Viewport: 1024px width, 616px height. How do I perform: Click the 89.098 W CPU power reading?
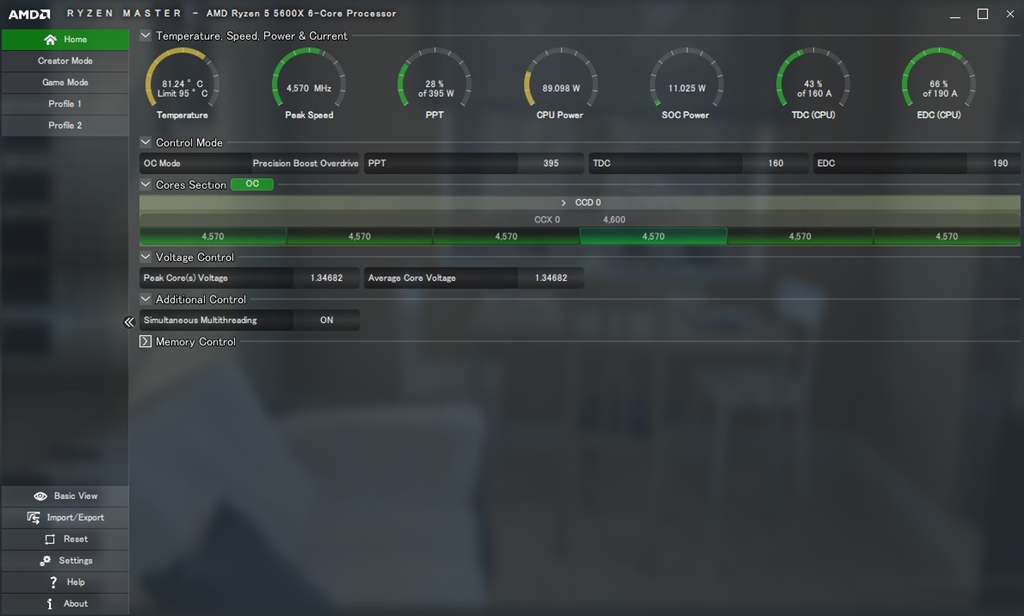tap(561, 88)
